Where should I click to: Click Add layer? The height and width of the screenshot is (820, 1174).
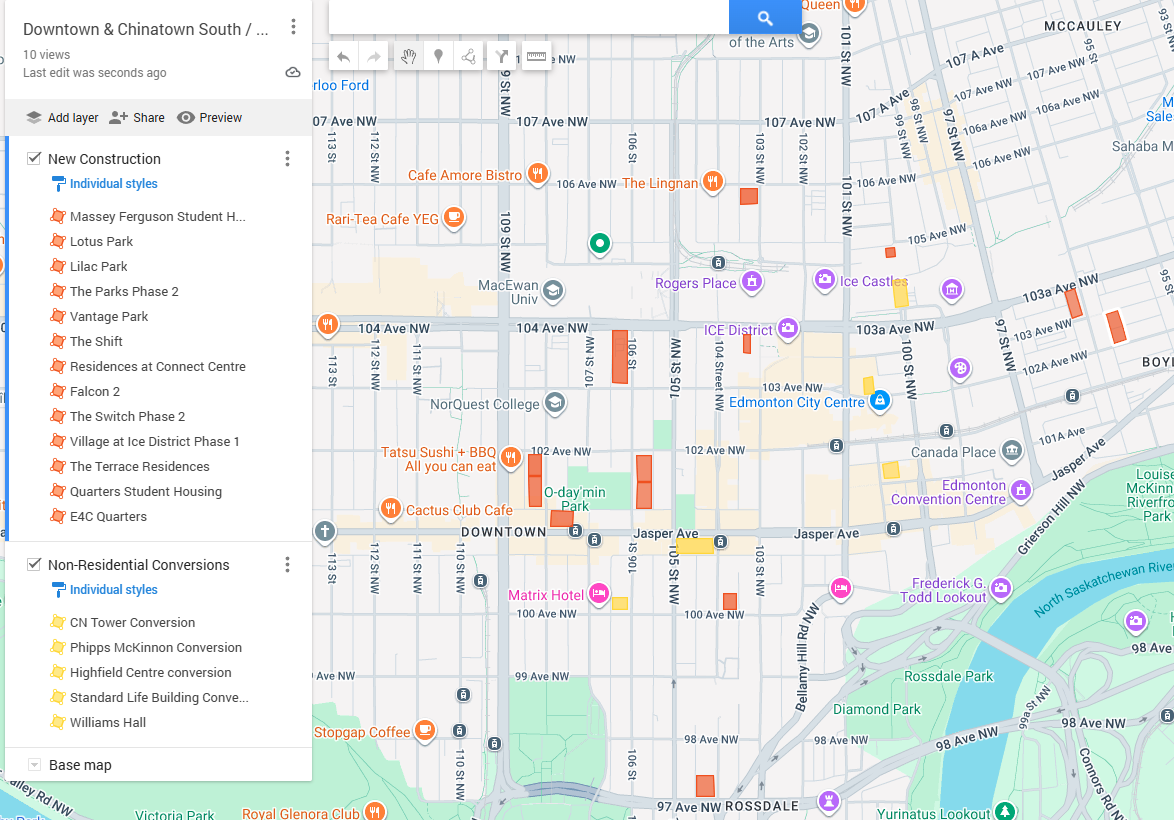[62, 118]
